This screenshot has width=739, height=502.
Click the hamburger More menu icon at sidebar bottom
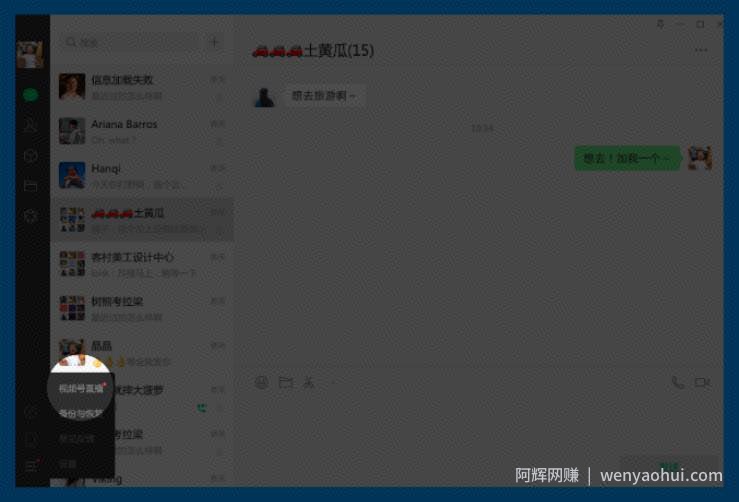31,466
